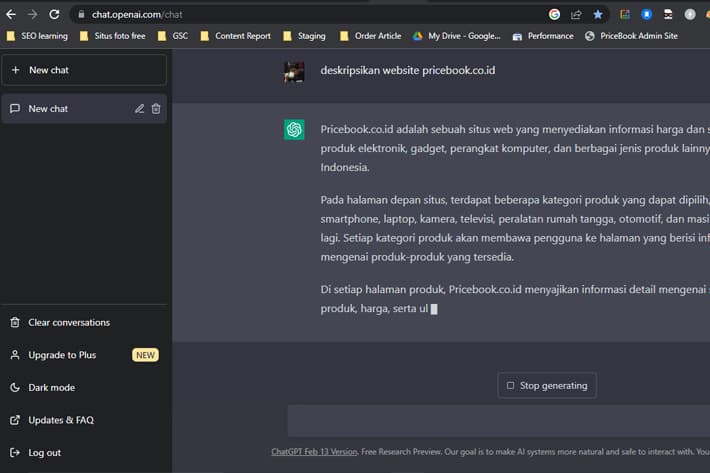The height and width of the screenshot is (473, 710).
Task: Click the Log out arrow icon
Action: (15, 453)
